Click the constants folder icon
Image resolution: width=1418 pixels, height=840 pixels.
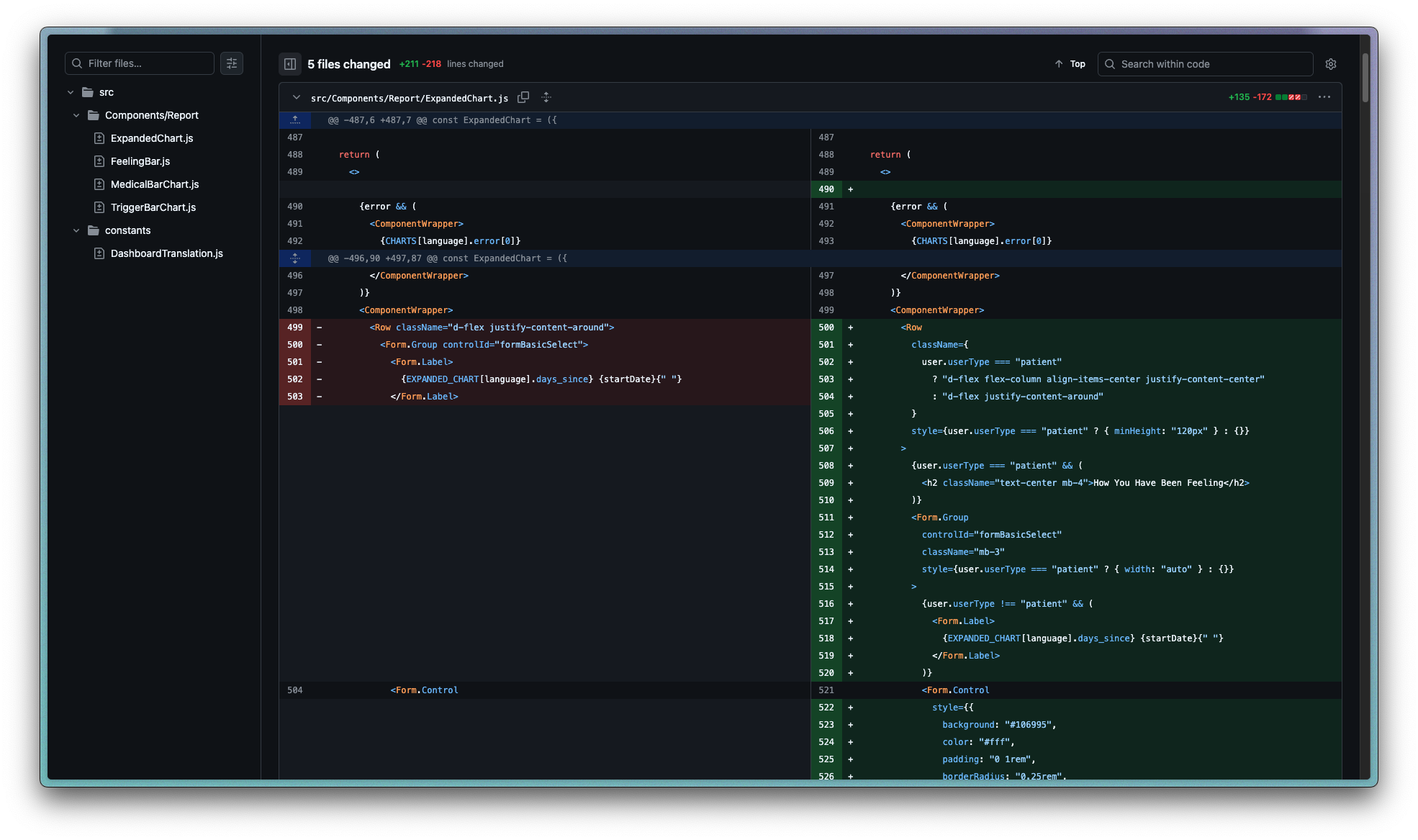click(94, 230)
